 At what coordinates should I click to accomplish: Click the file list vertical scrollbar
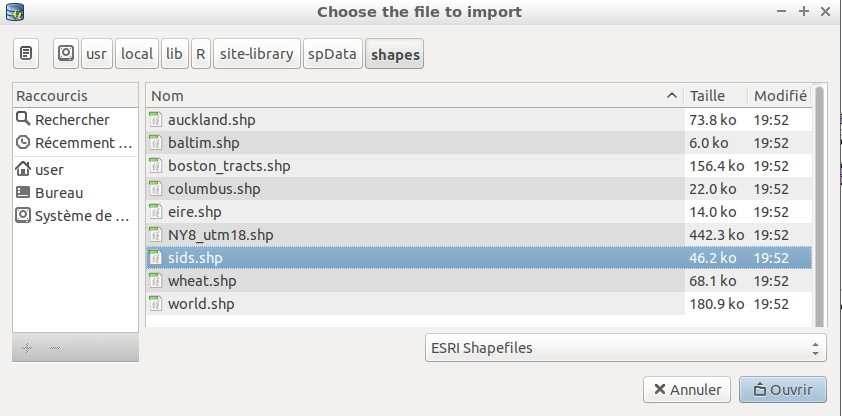(x=819, y=206)
